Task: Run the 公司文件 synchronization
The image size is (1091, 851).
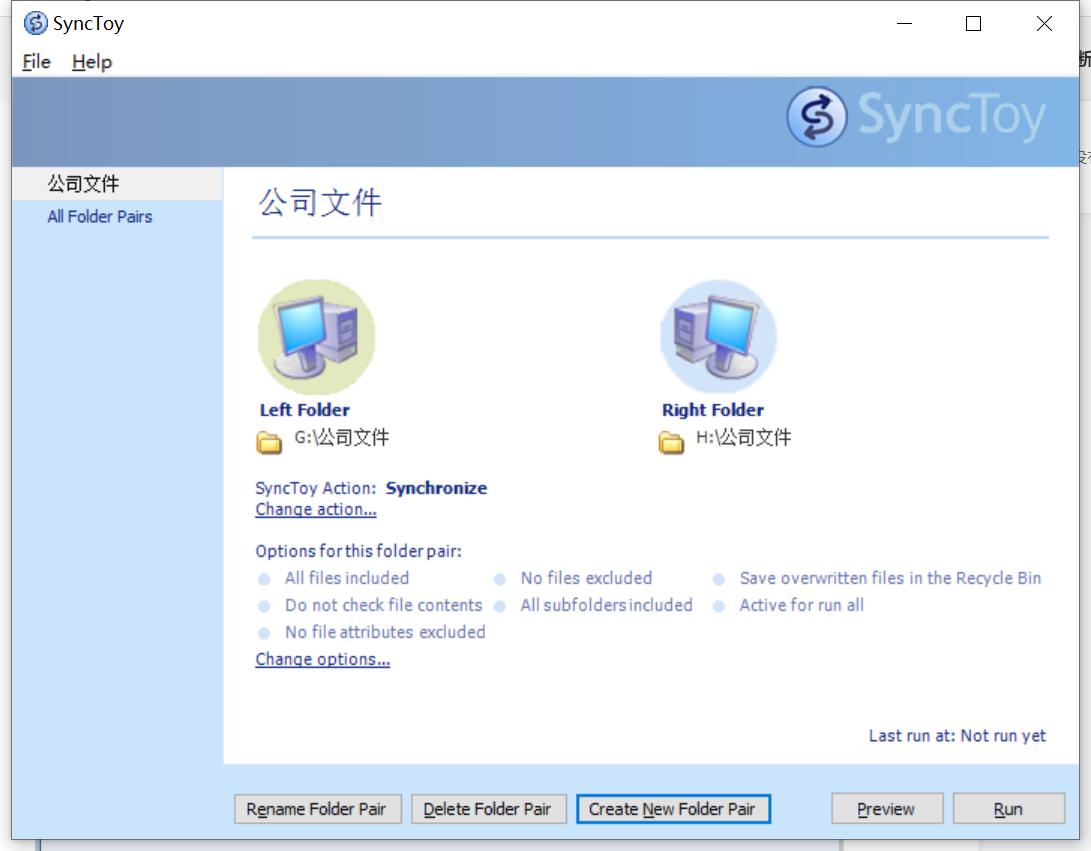Action: tap(1009, 809)
